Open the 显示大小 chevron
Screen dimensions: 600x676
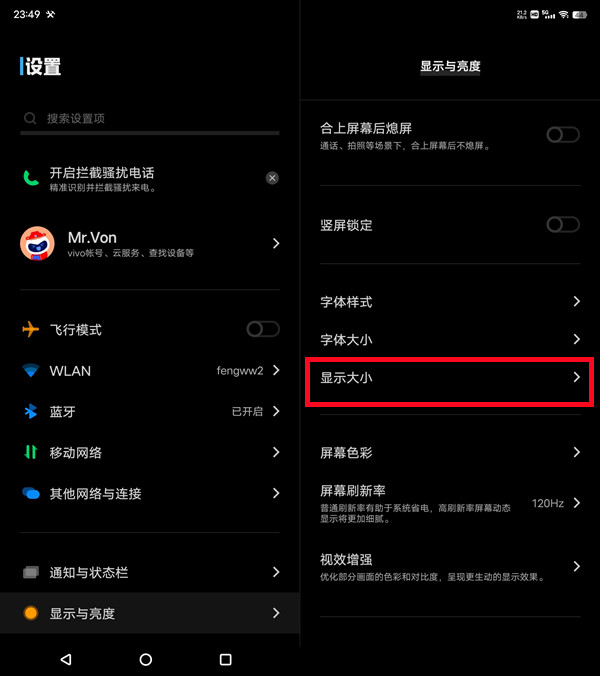577,377
